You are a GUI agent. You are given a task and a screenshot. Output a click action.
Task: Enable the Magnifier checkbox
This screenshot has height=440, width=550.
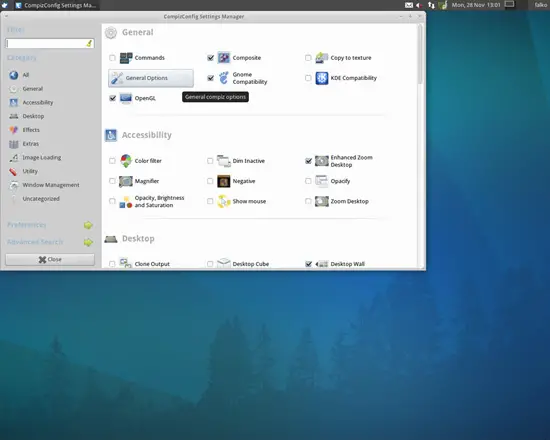112,181
